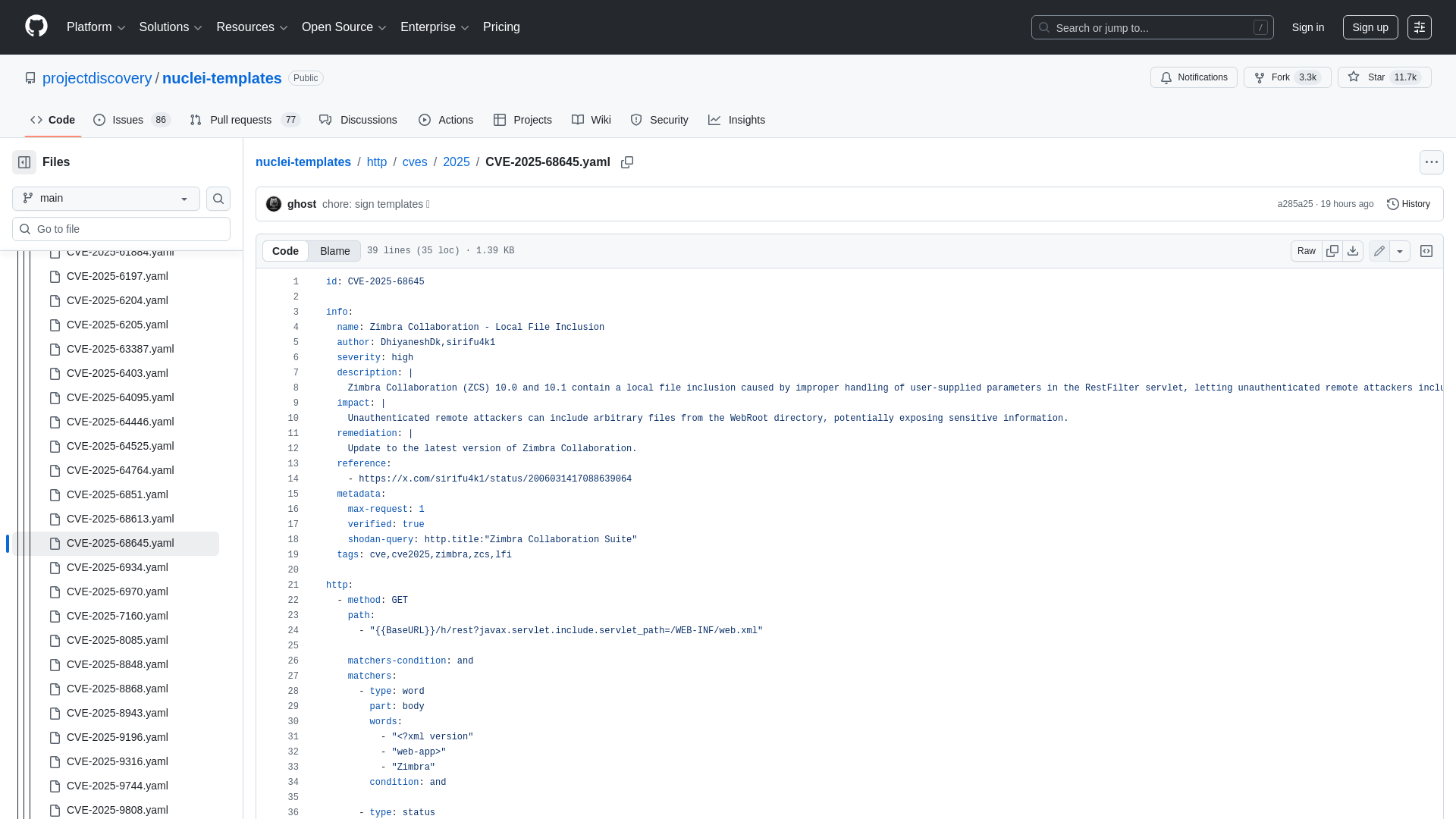The height and width of the screenshot is (819, 1456).
Task: Switch to the Blame view
Action: (x=334, y=251)
